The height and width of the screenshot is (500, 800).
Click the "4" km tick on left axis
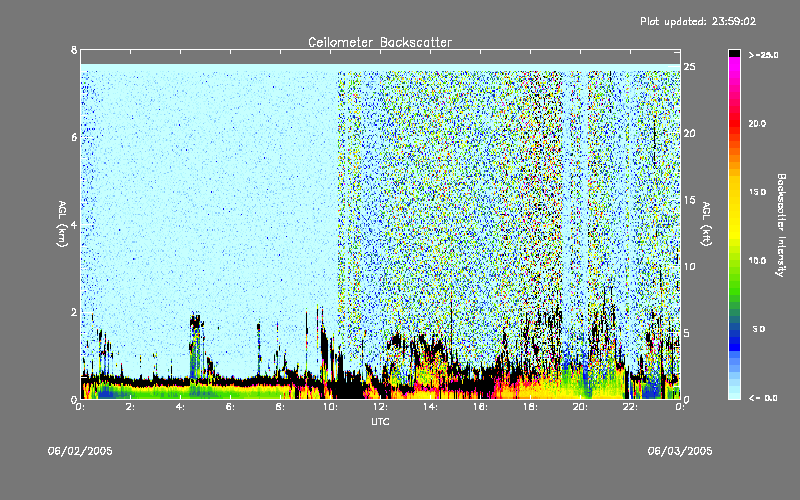pos(74,224)
